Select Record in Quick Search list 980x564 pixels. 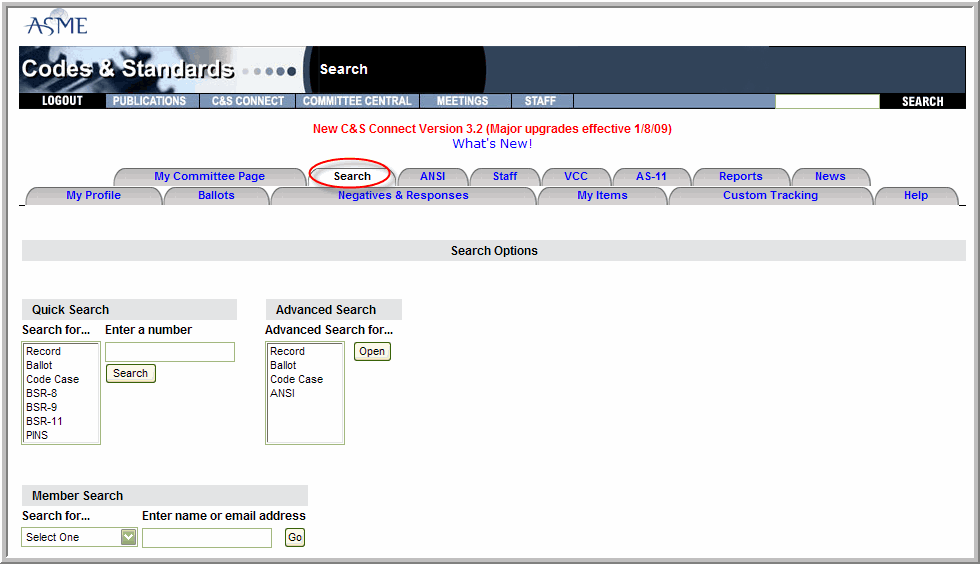pyautogui.click(x=61, y=351)
